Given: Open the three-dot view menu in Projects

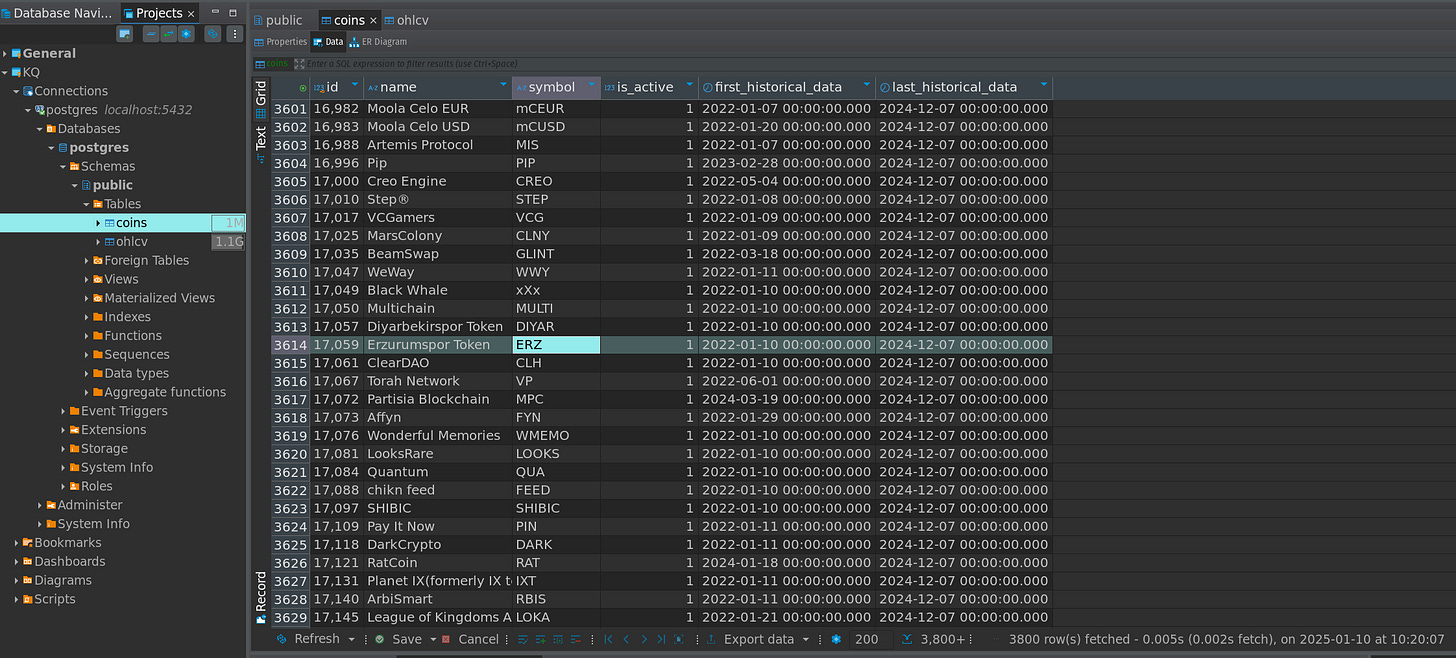Looking at the screenshot, I should pyautogui.click(x=235, y=34).
